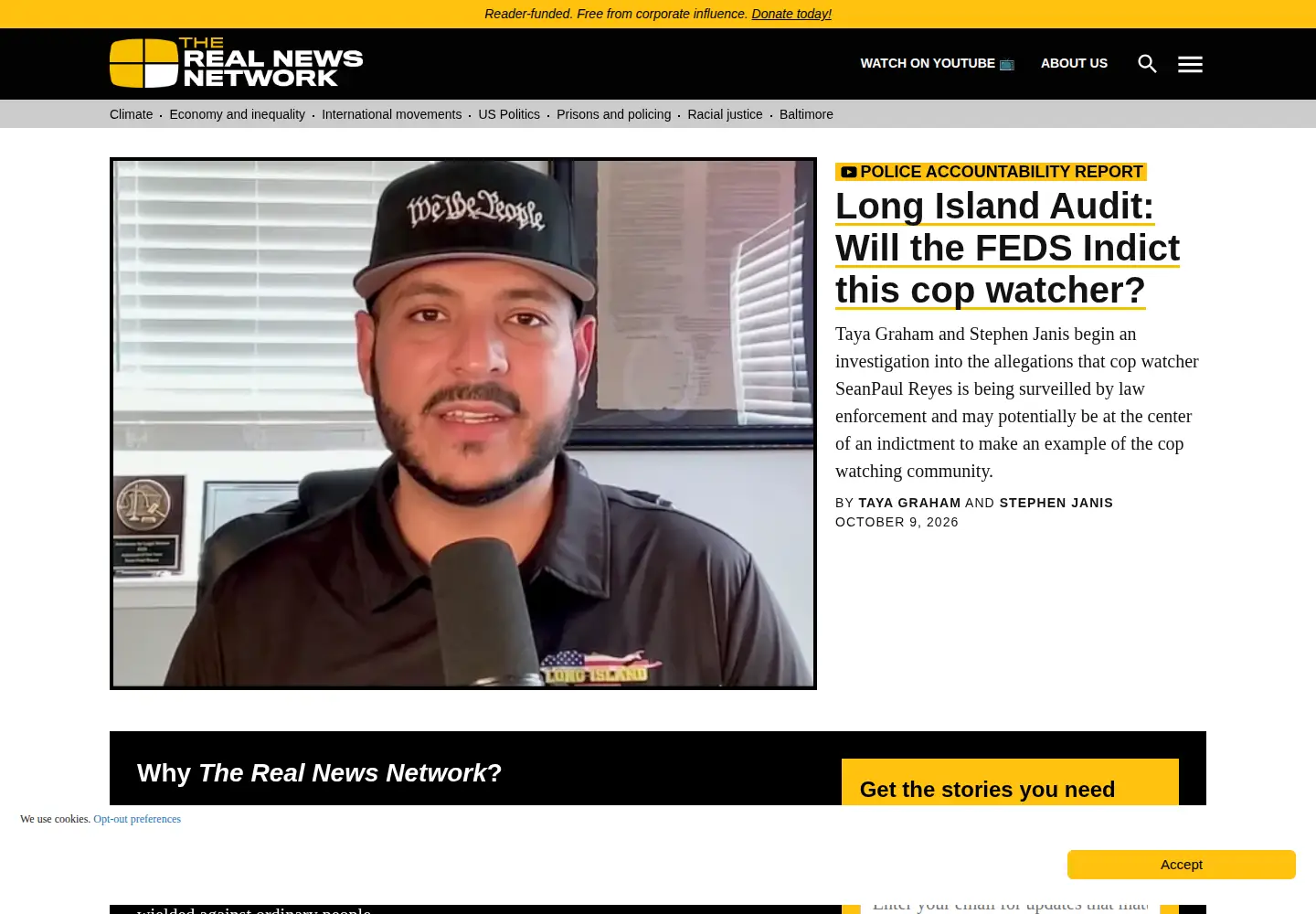This screenshot has height=914, width=1316.
Task: Open the Baltimore section
Action: pos(806,114)
